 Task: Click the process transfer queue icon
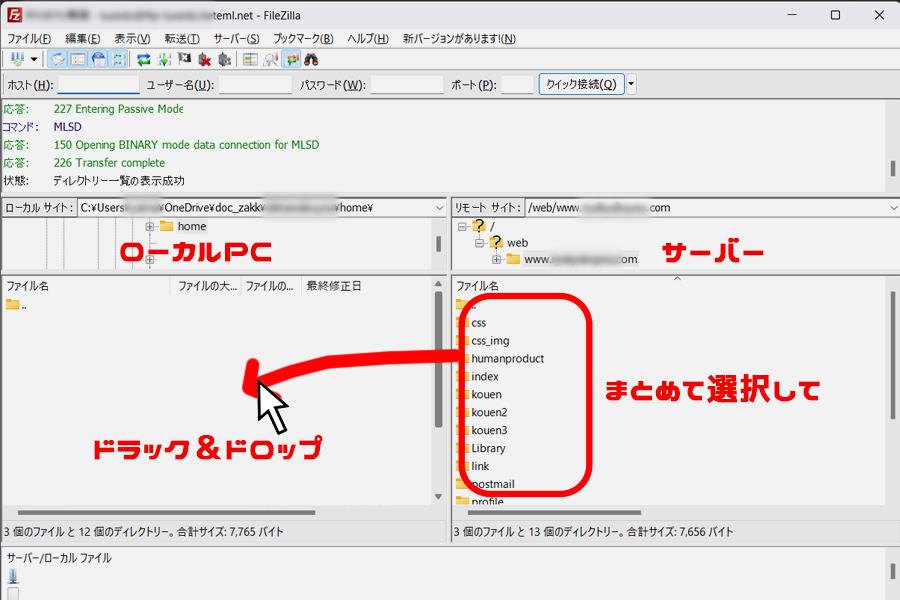pos(163,58)
